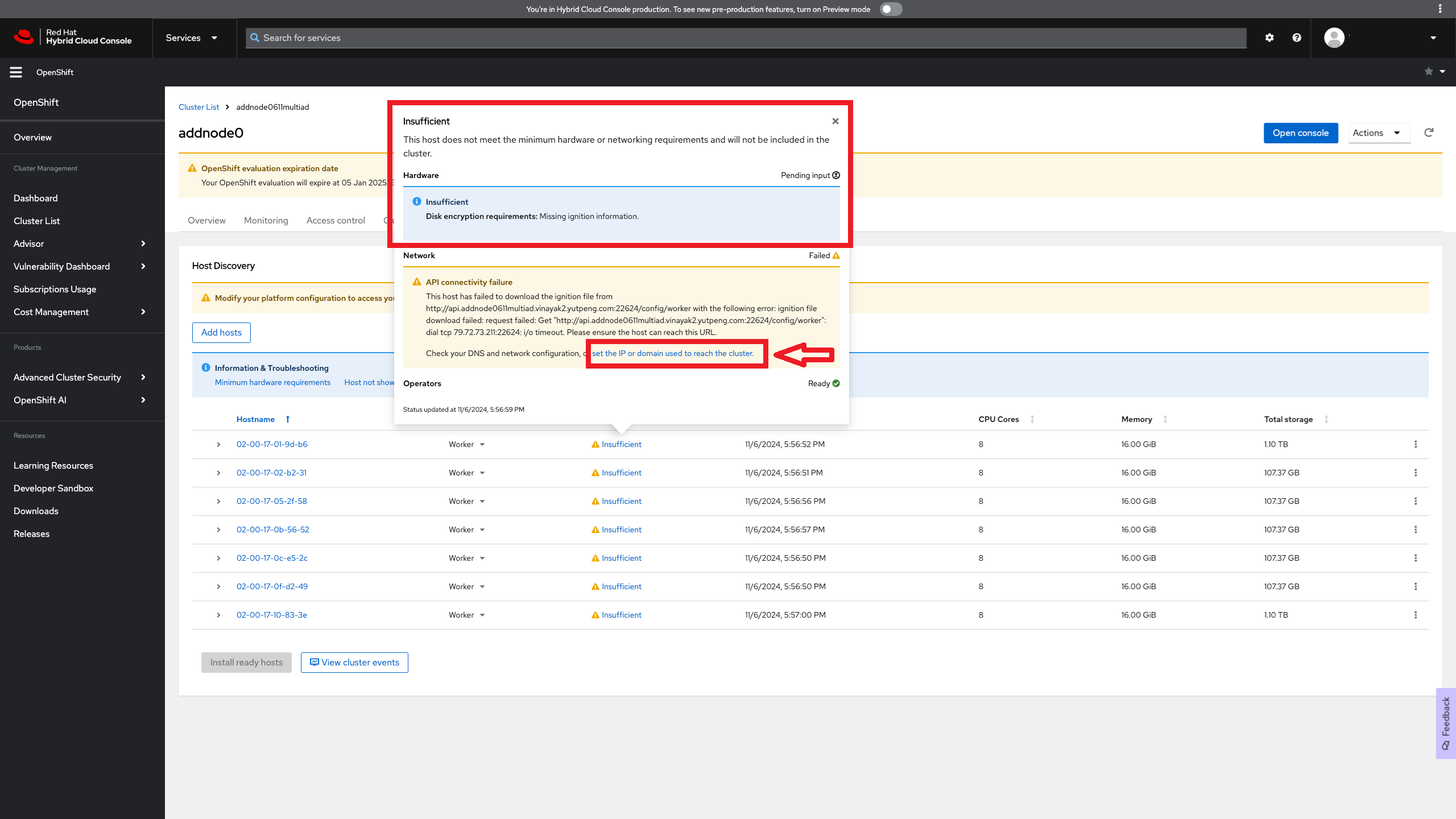Expand row for host 02-00-17-02-b2-31
The height and width of the screenshot is (819, 1456).
[x=218, y=473]
